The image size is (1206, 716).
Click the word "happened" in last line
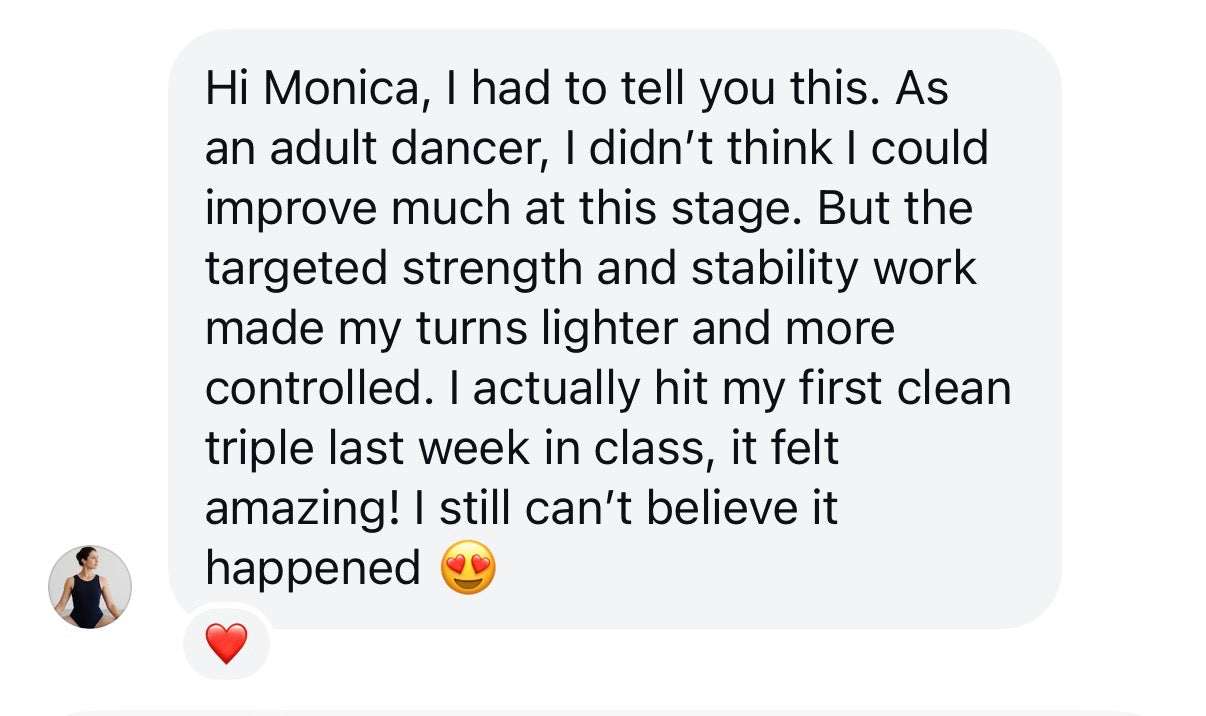point(313,570)
